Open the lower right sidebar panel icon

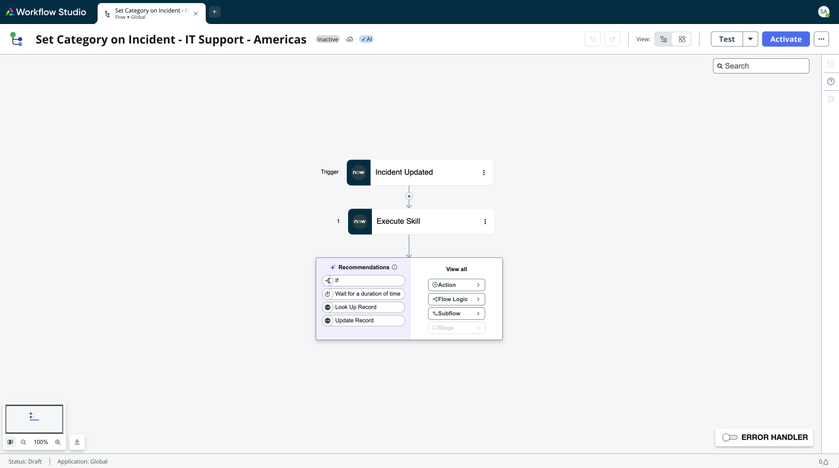[830, 99]
